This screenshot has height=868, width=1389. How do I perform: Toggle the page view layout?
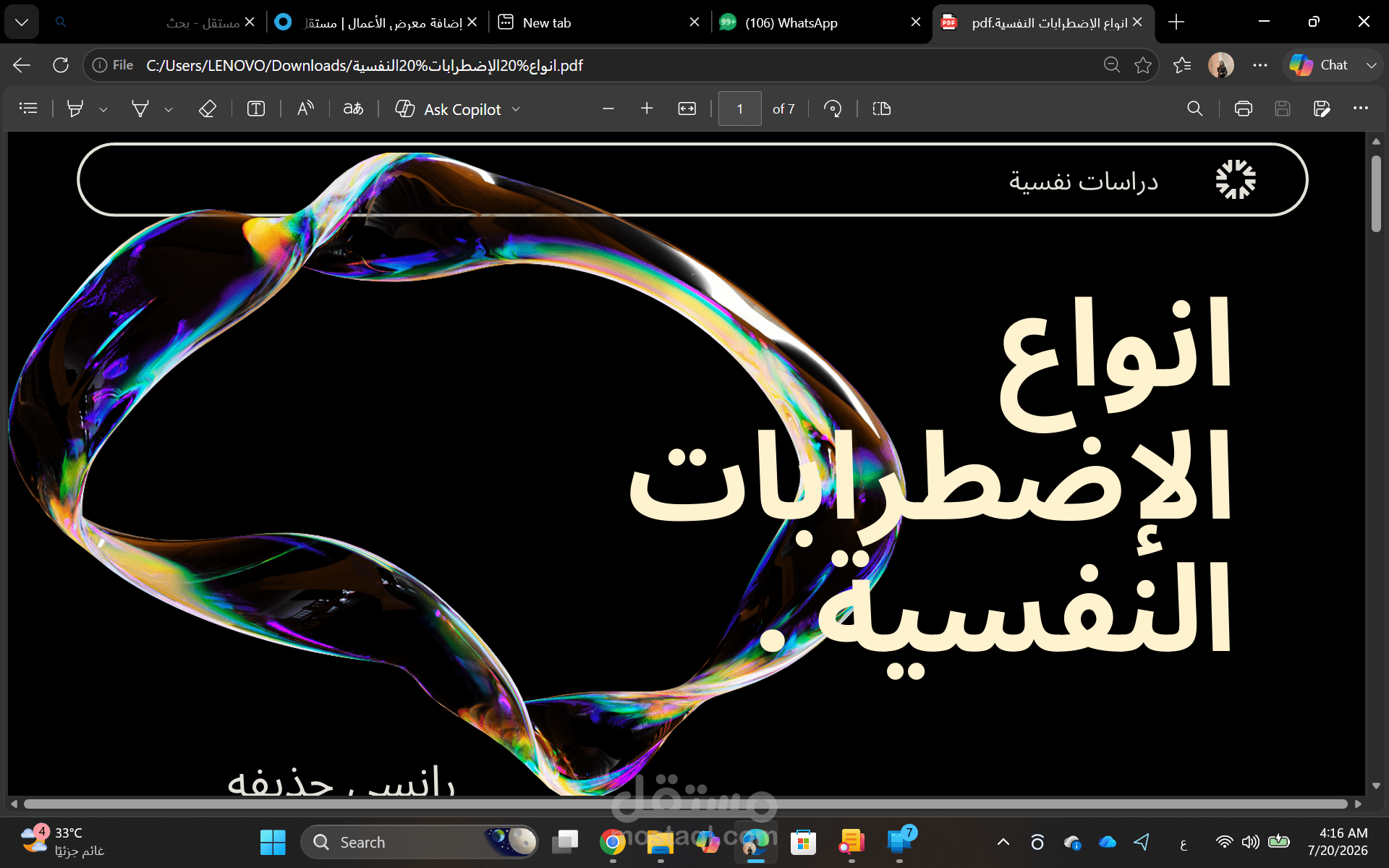tap(882, 109)
